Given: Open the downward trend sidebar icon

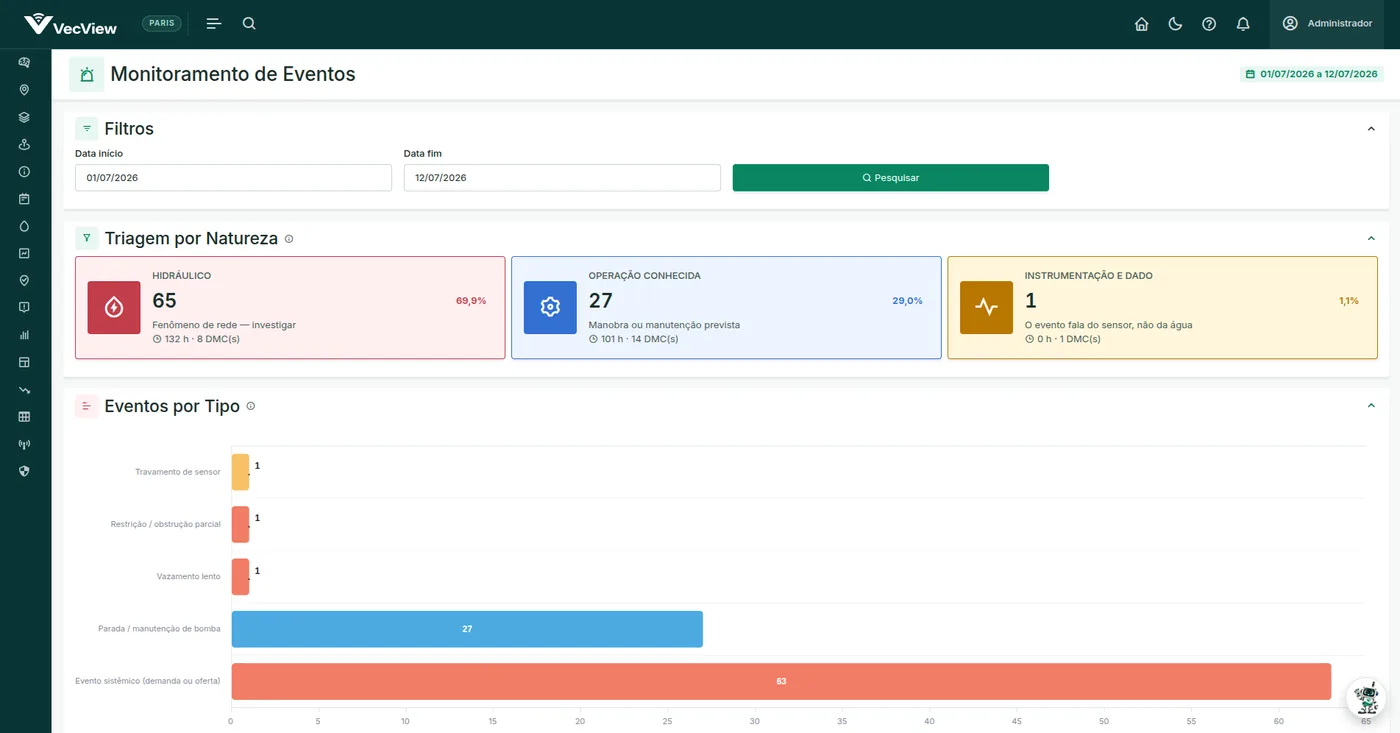Looking at the screenshot, I should 24,389.
